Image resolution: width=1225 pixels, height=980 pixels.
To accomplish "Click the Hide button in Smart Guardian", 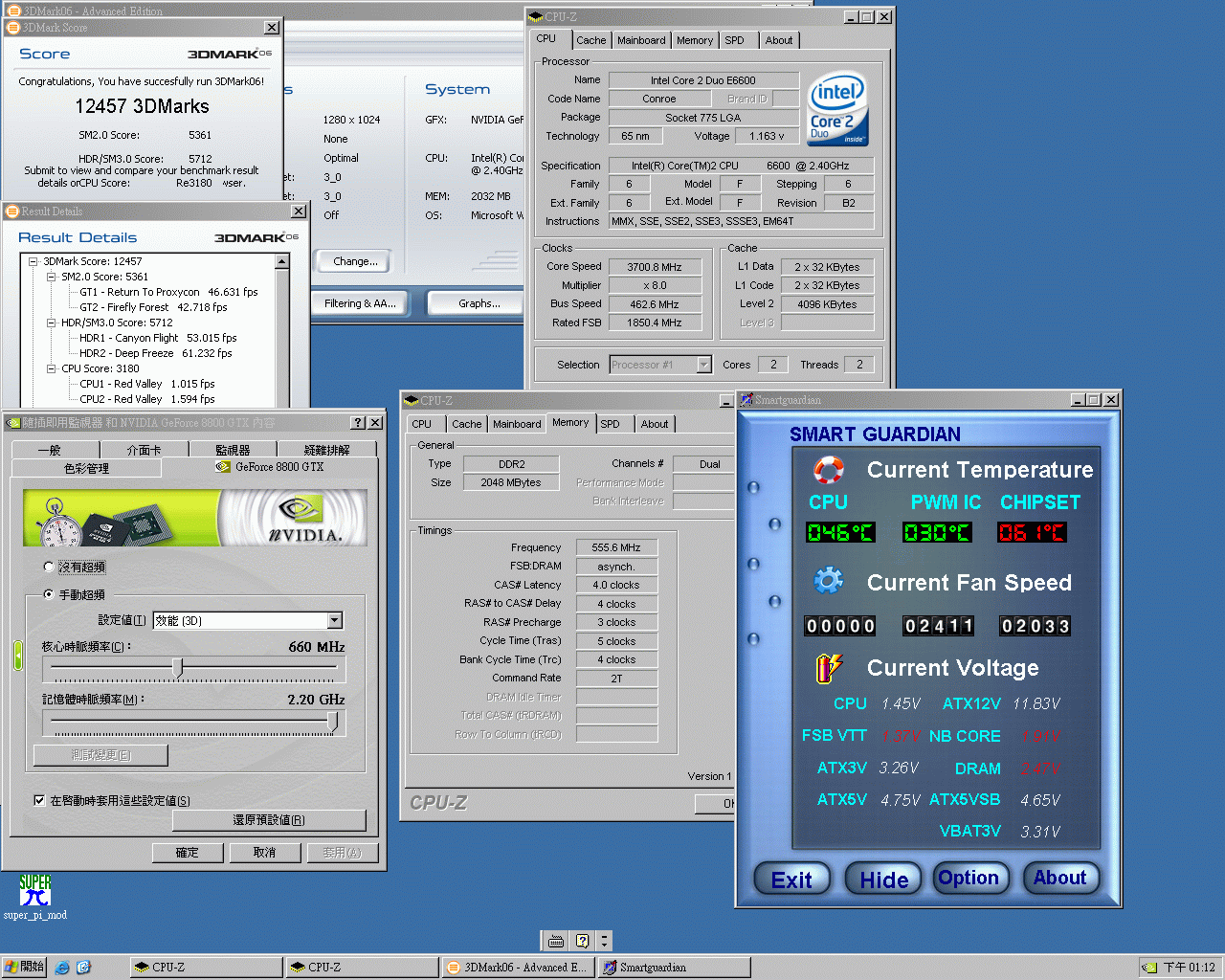I will (883, 880).
